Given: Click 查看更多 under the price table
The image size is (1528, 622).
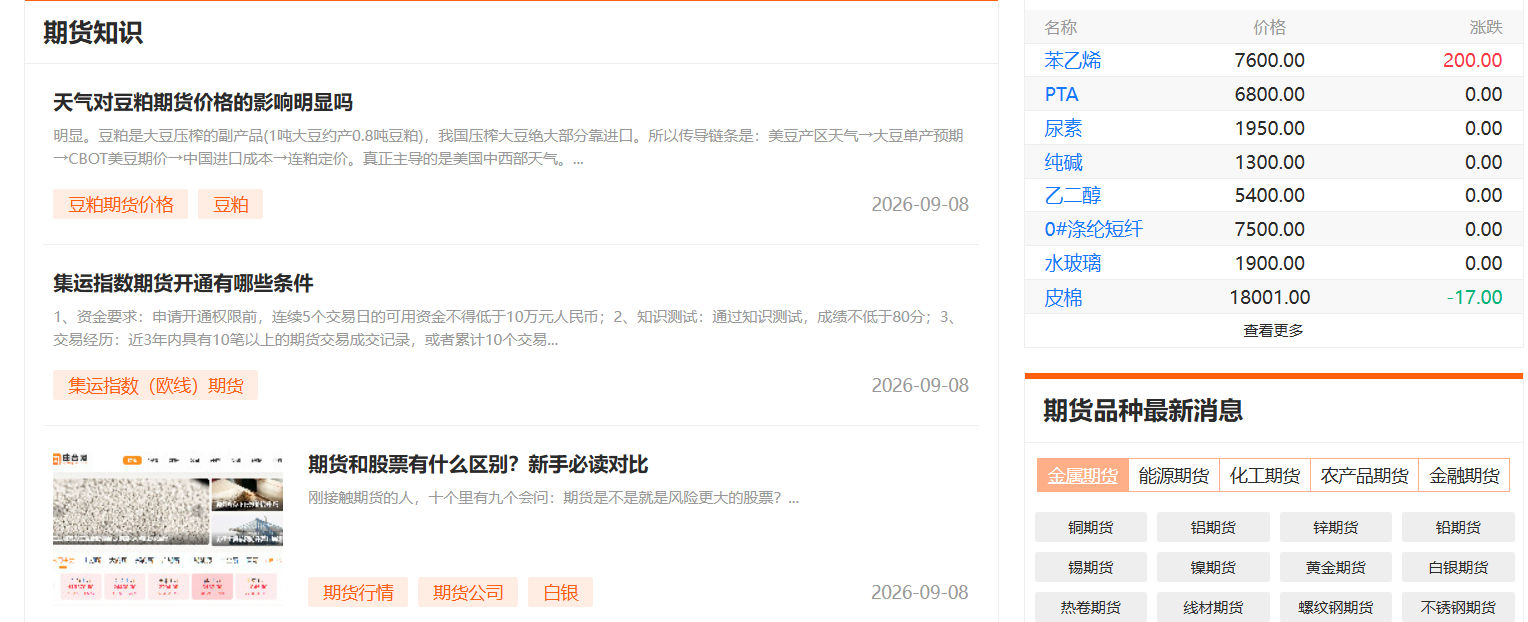Looking at the screenshot, I should pos(1273,330).
